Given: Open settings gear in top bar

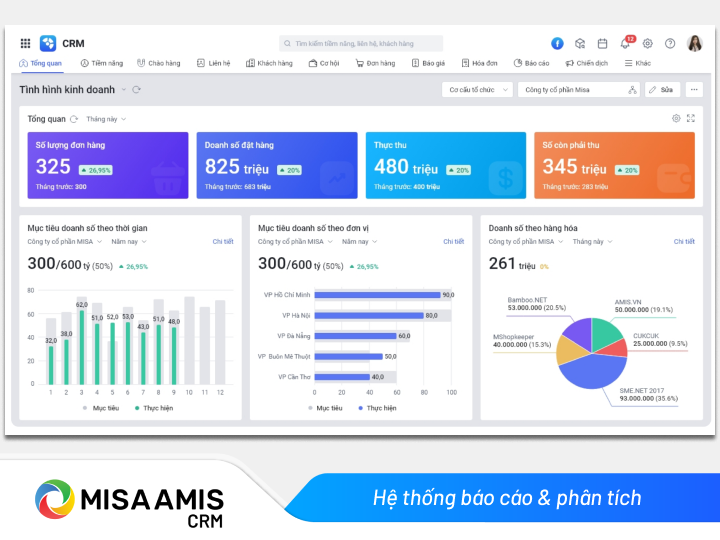Looking at the screenshot, I should point(647,43).
